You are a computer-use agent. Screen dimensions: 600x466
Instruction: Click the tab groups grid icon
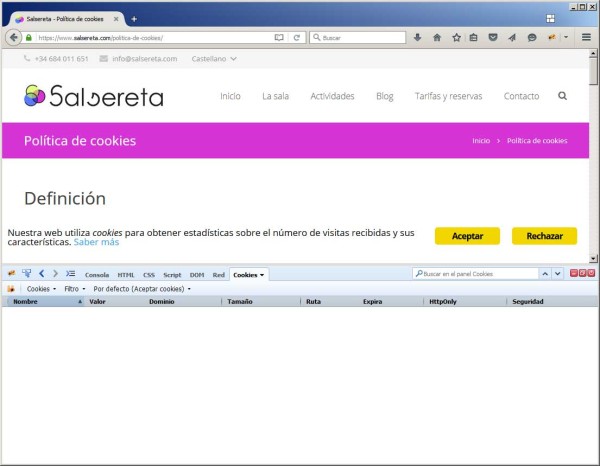pos(550,18)
